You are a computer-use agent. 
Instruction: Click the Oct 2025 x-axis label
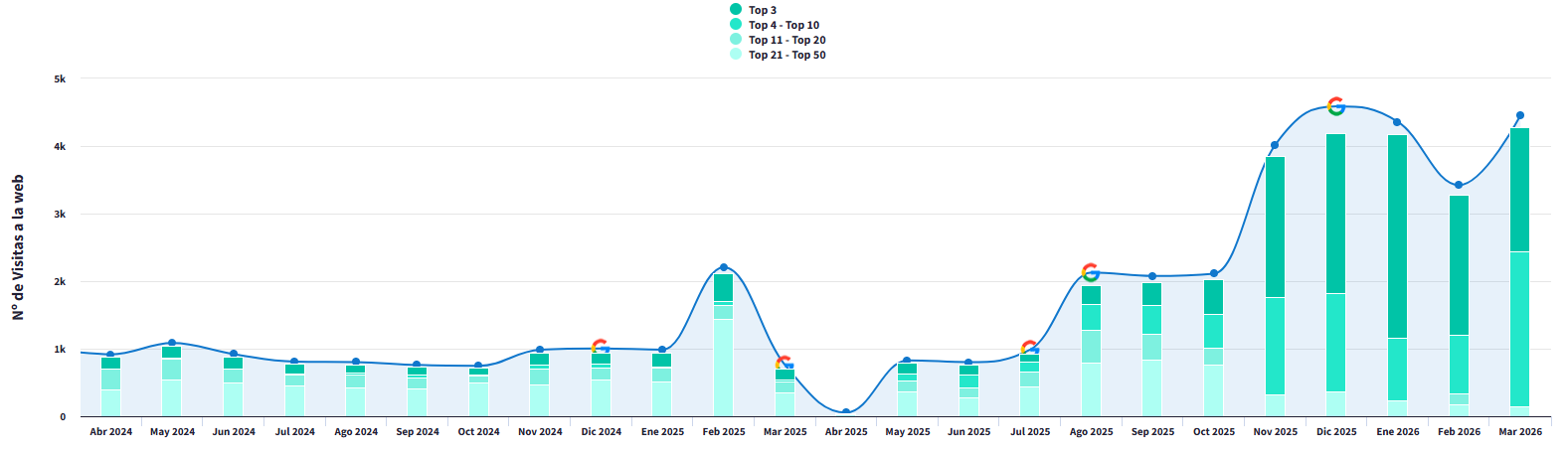pyautogui.click(x=1214, y=432)
